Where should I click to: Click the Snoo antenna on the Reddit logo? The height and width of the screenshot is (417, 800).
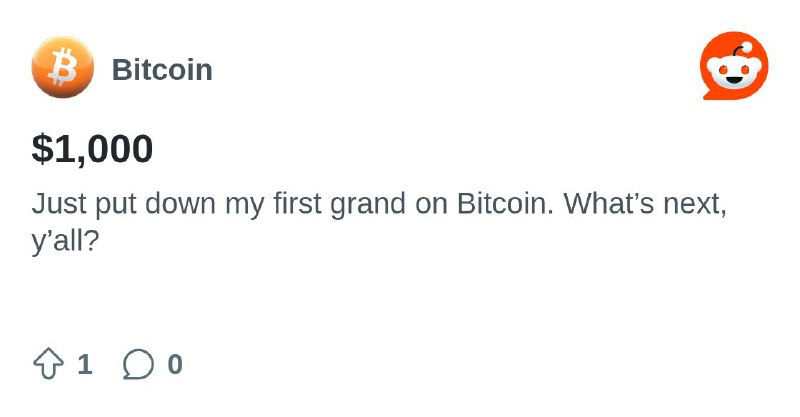tap(742, 50)
